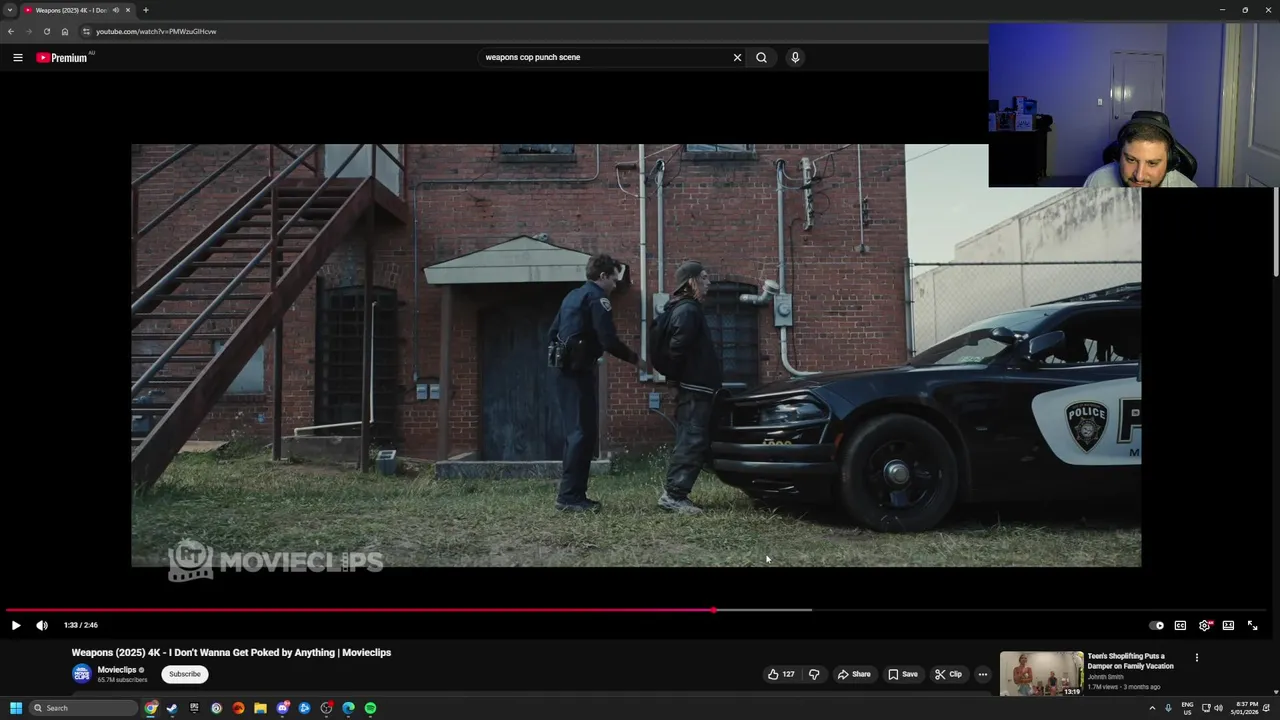Share the Weapons clip

click(x=853, y=674)
